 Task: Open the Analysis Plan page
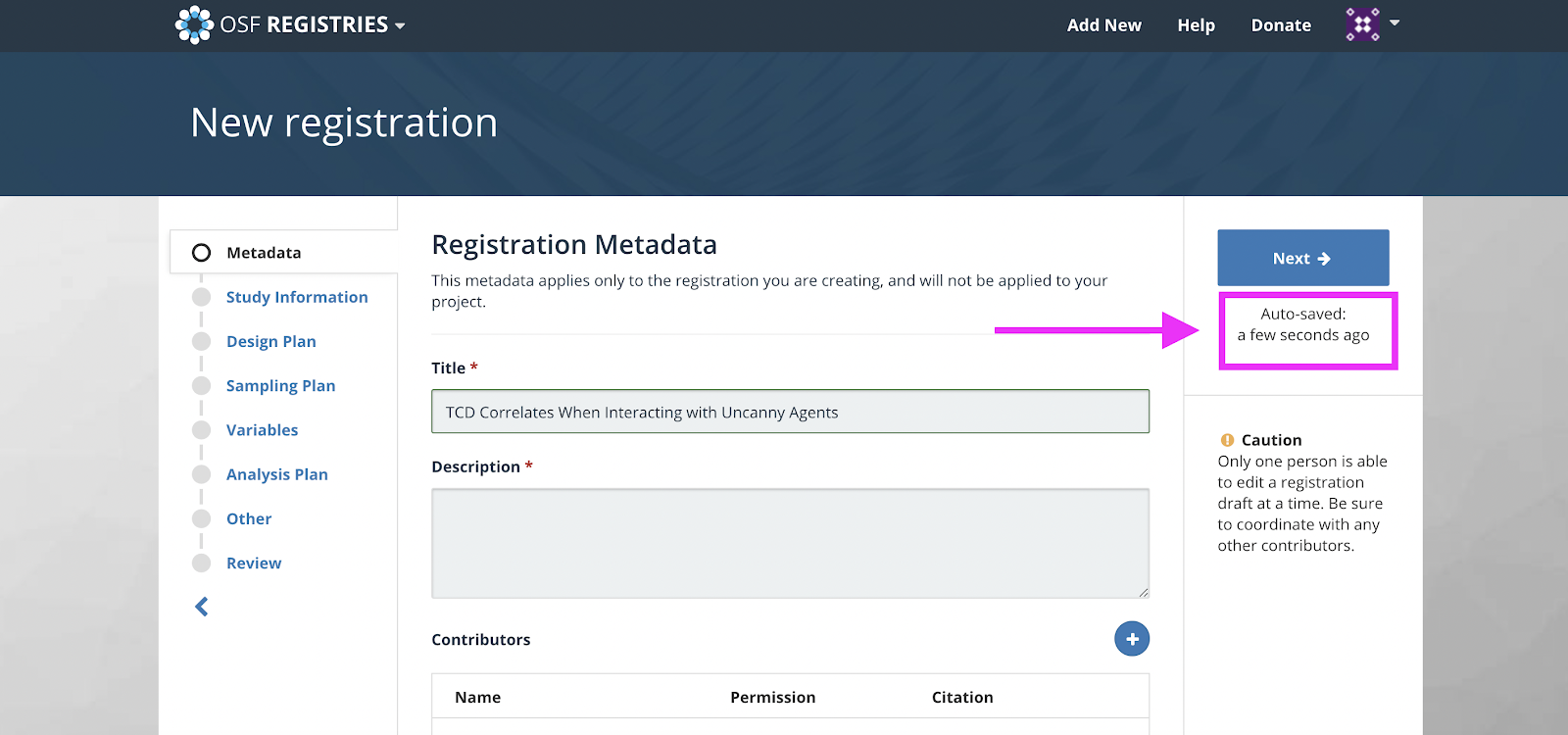click(x=276, y=474)
